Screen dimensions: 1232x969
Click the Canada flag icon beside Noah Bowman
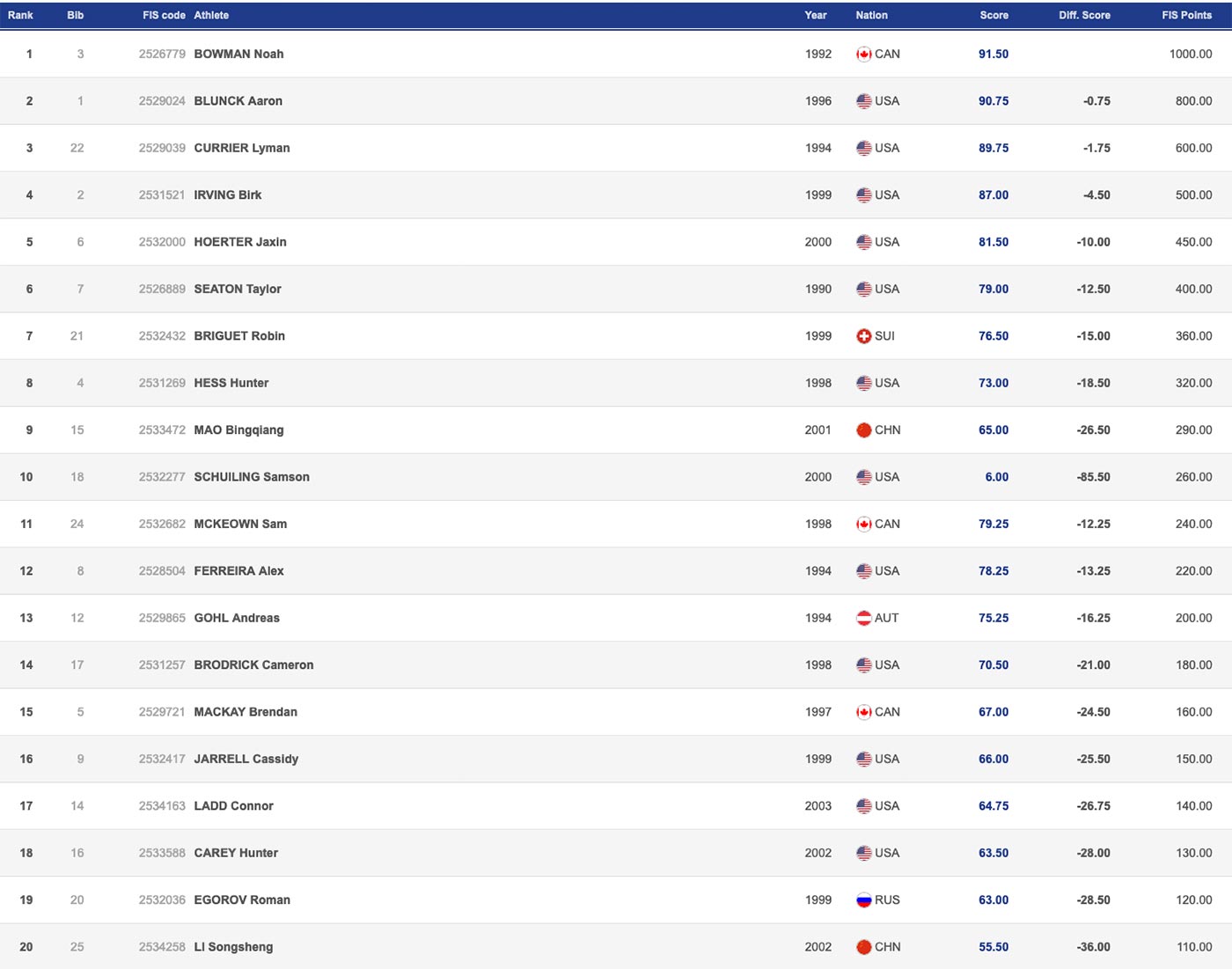coord(863,55)
